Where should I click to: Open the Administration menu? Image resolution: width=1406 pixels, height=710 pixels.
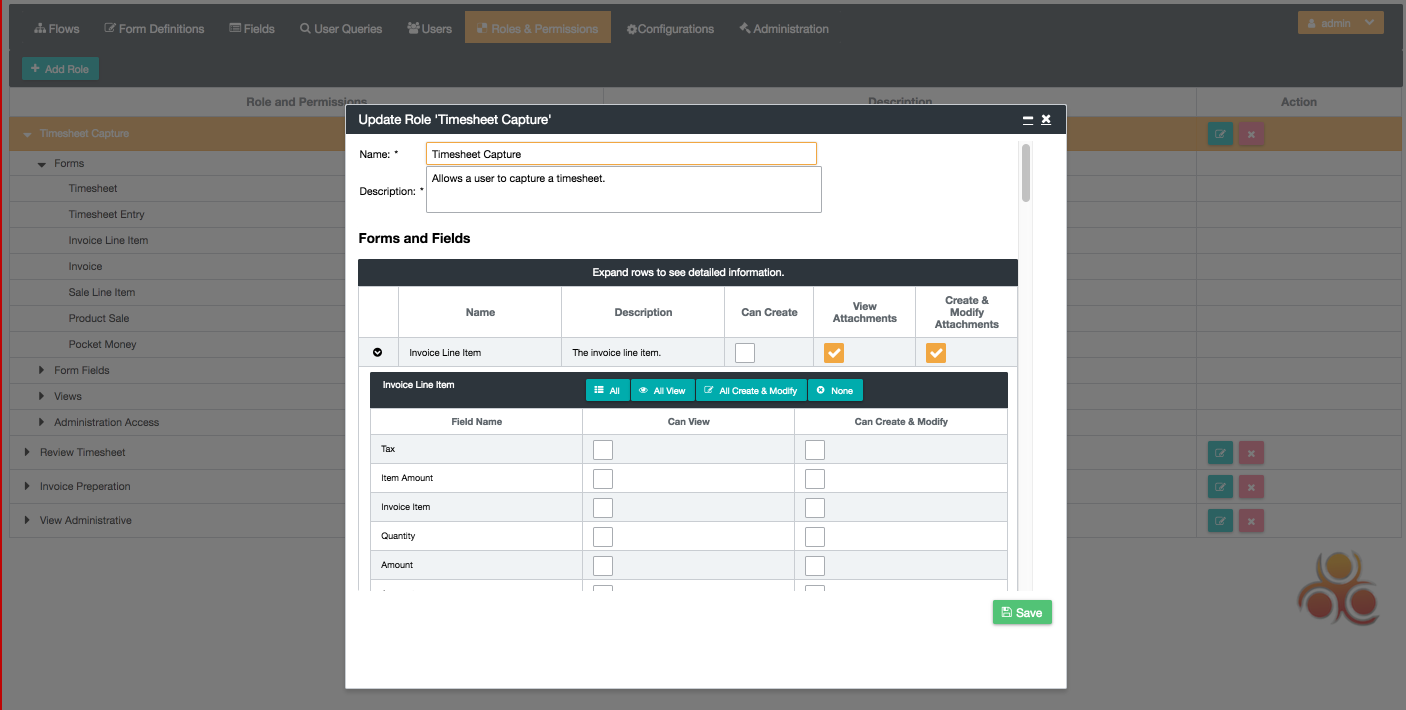click(x=784, y=29)
